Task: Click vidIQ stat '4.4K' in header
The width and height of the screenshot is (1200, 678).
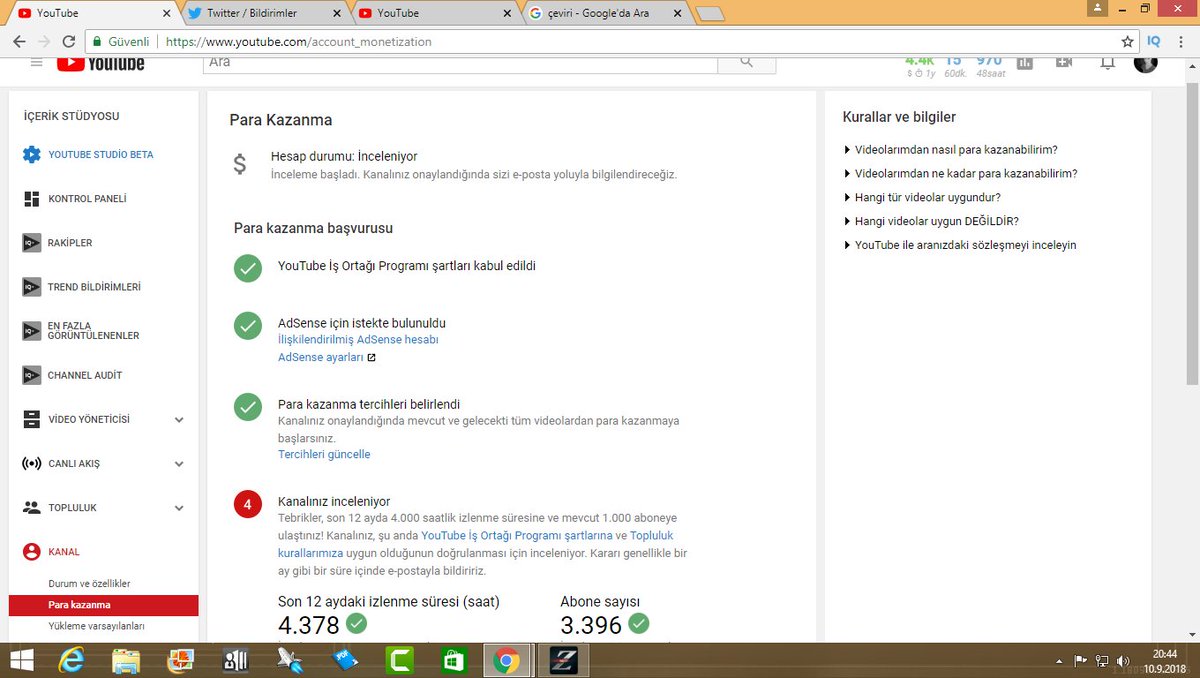Action: (x=920, y=62)
